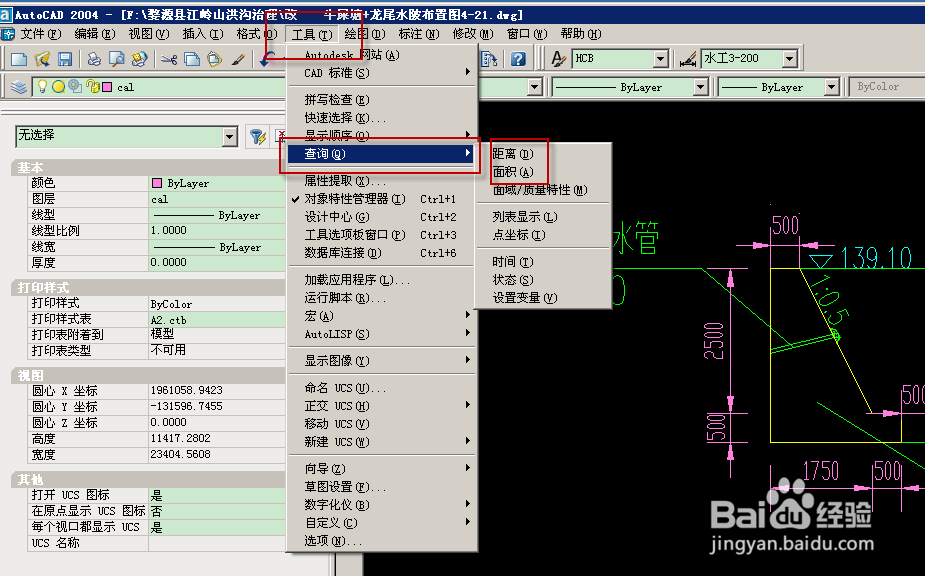Open the color control dropdown arrow
Viewport: 925px width, 576px height.
pos(534,87)
